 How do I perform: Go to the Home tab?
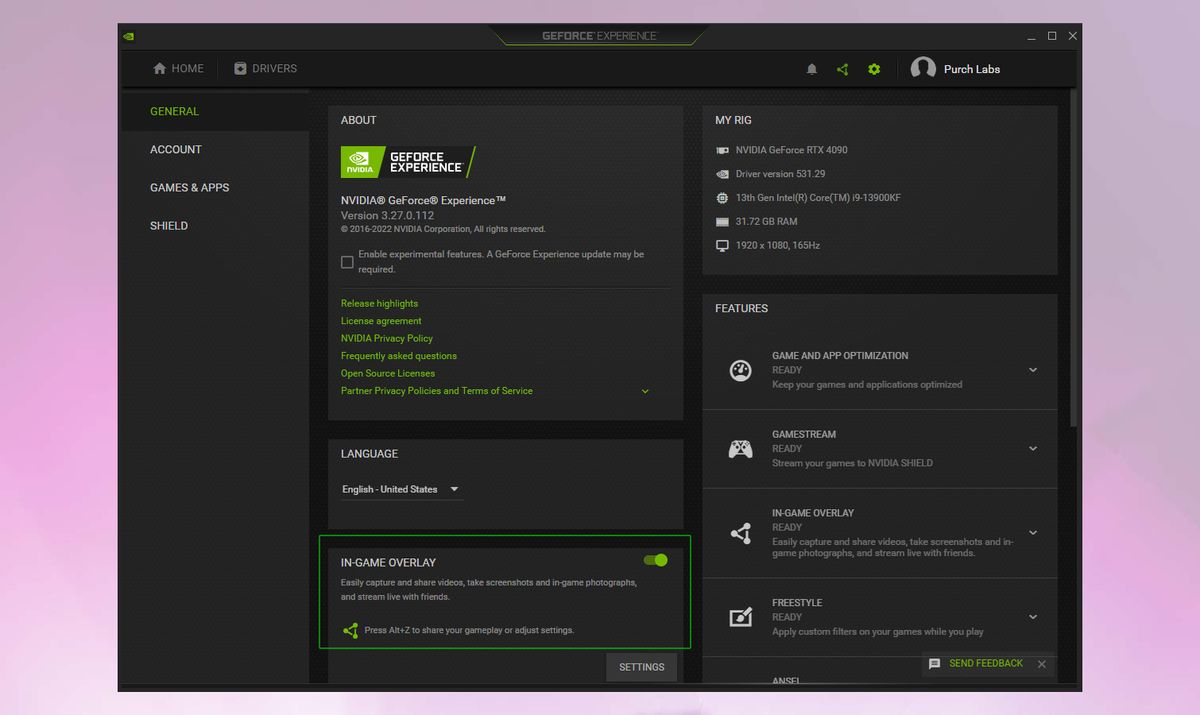178,69
